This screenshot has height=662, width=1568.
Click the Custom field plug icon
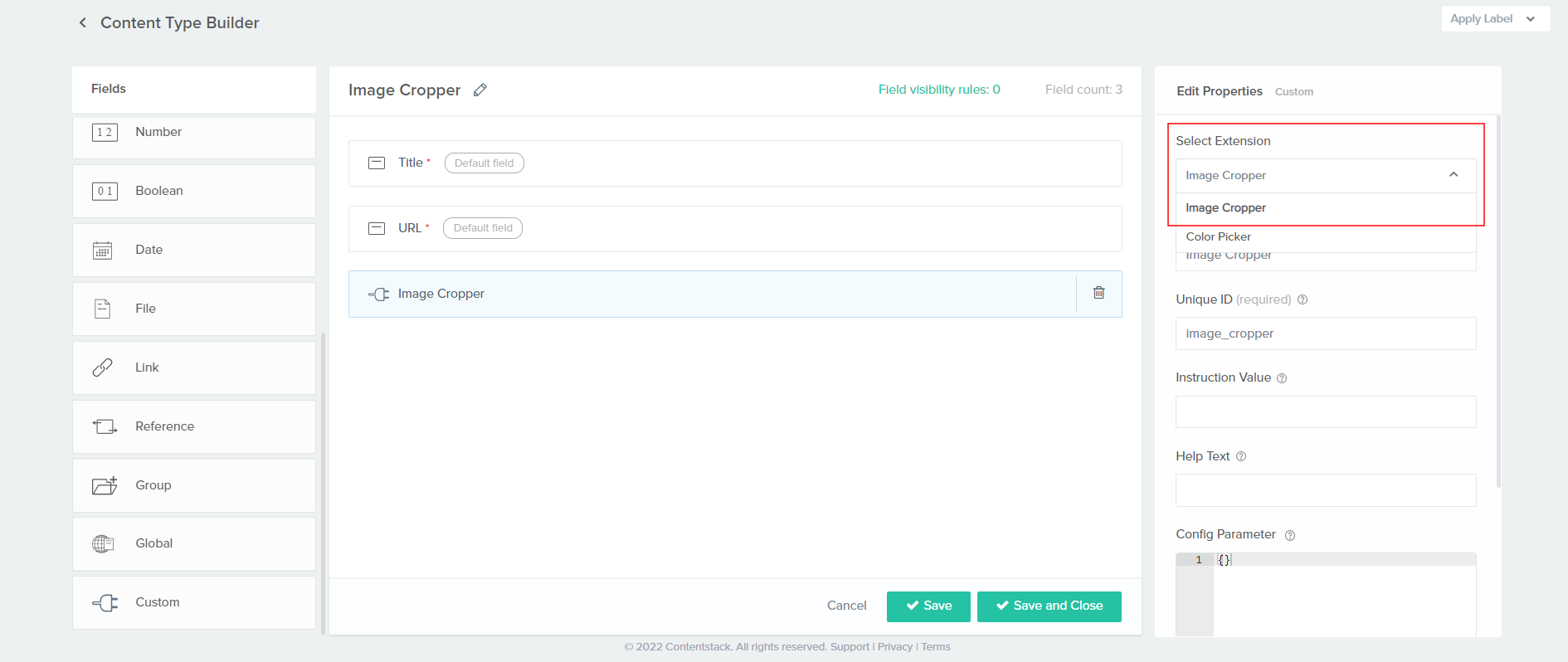pos(105,602)
